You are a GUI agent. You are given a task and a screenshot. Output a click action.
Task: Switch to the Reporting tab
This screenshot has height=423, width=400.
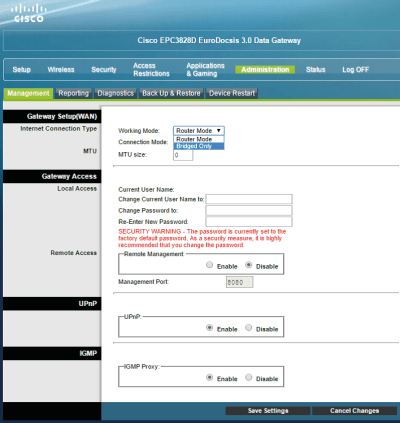pyautogui.click(x=74, y=93)
